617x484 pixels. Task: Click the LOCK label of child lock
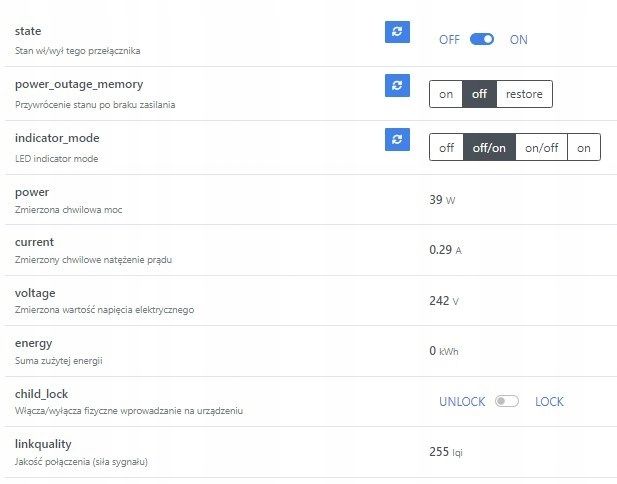click(549, 402)
